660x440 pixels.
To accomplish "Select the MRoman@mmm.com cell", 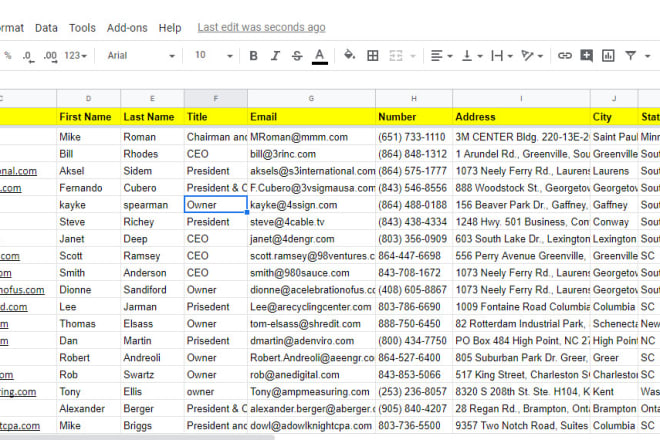I will click(311, 137).
